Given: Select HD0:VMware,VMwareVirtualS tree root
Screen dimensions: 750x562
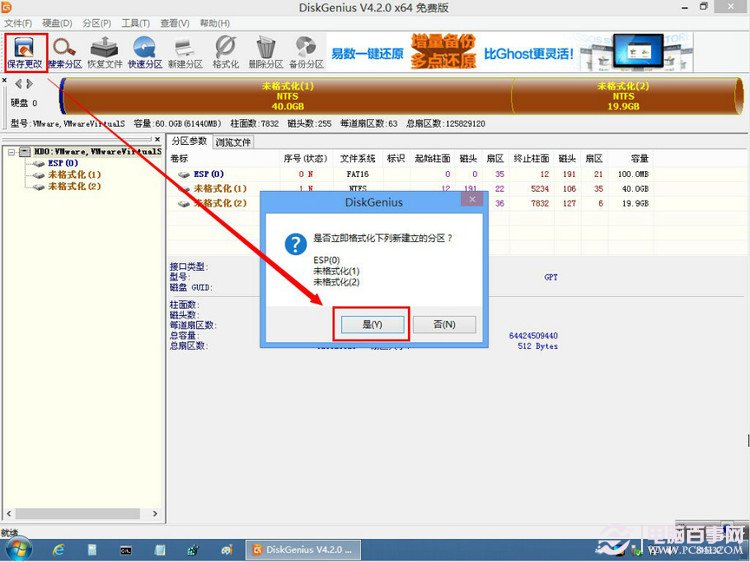Looking at the screenshot, I should [98, 152].
